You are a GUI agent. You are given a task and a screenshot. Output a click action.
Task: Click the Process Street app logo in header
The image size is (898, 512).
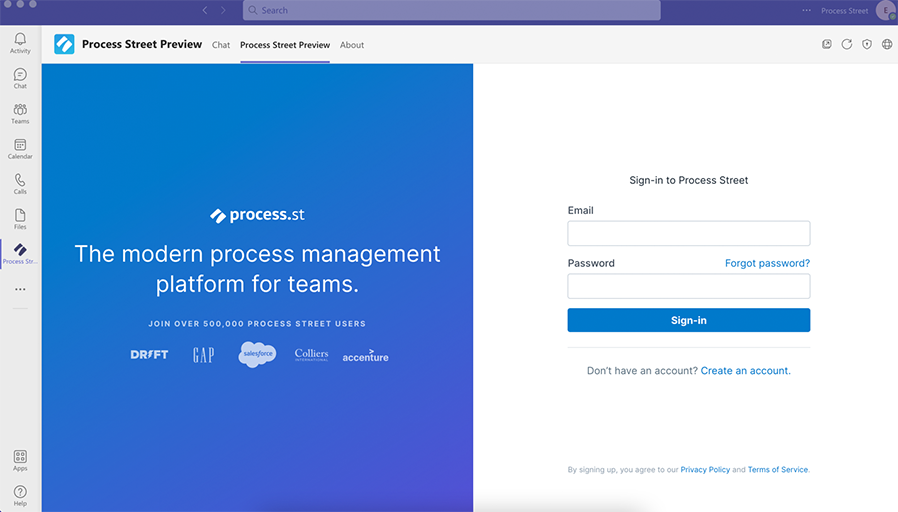[64, 44]
